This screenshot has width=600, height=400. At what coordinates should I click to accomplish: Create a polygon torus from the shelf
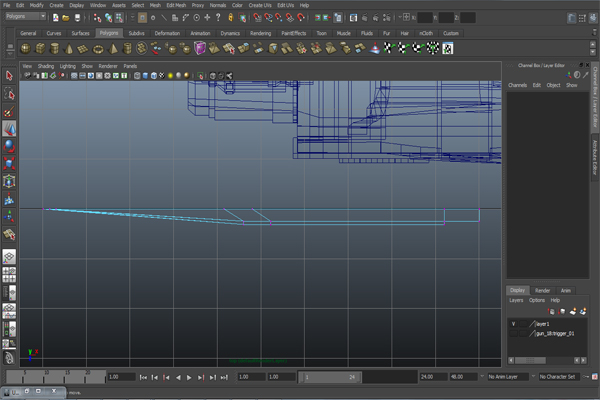coord(98,49)
